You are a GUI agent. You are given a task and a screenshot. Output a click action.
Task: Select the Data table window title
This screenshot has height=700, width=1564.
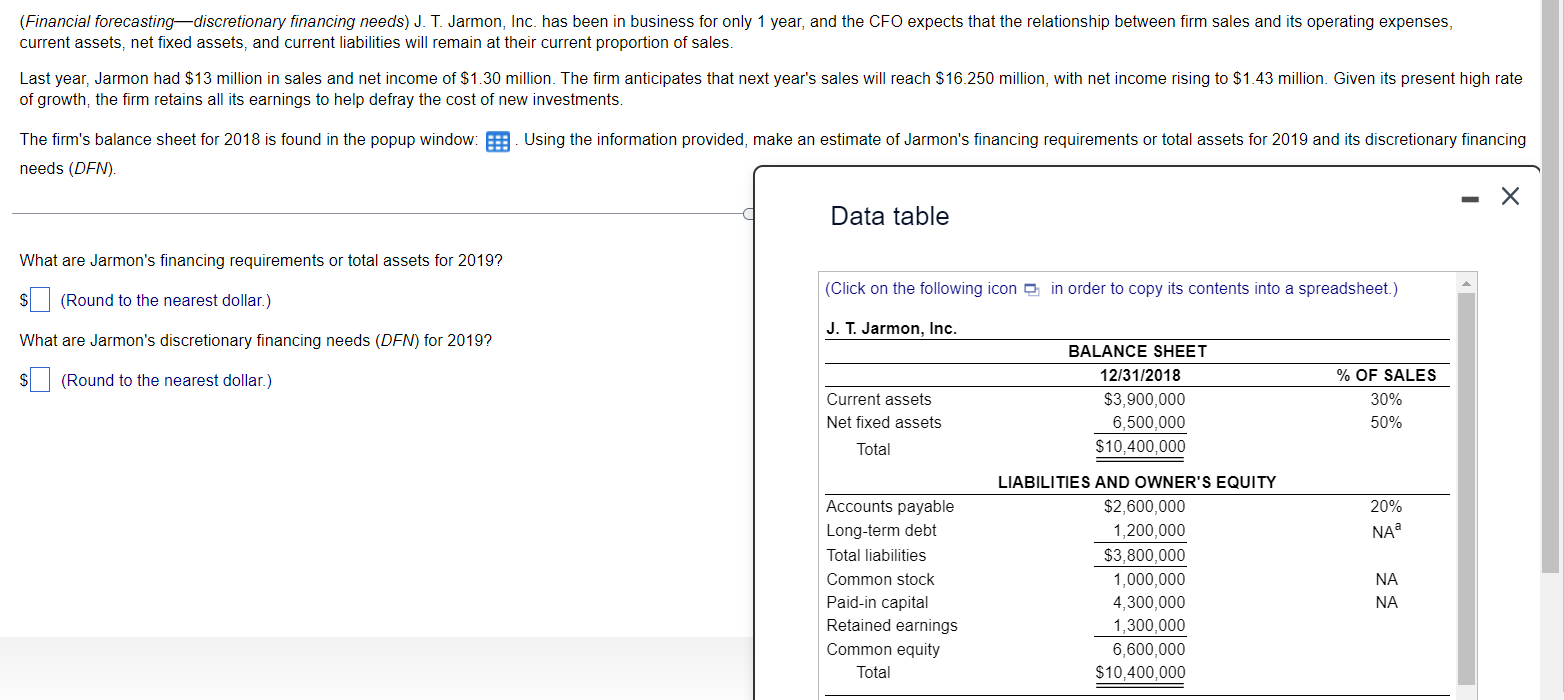[889, 216]
